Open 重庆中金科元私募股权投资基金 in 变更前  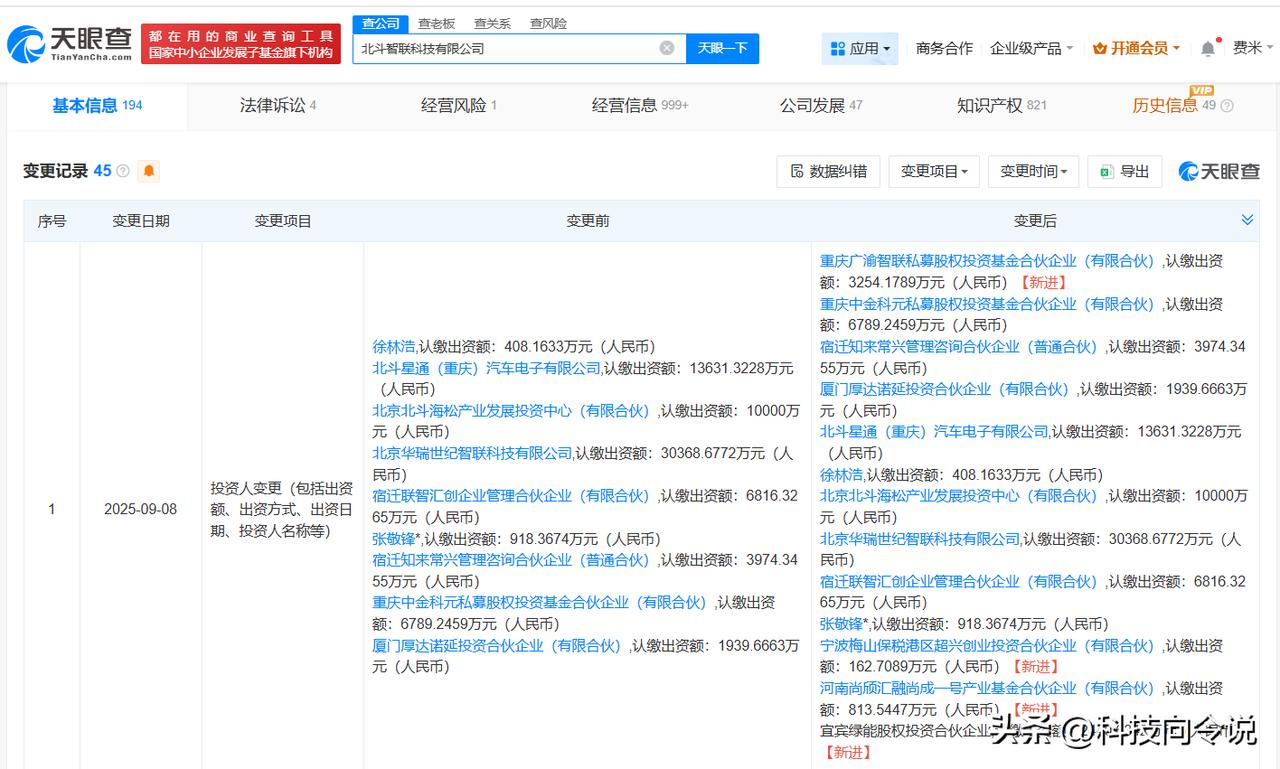tap(540, 603)
